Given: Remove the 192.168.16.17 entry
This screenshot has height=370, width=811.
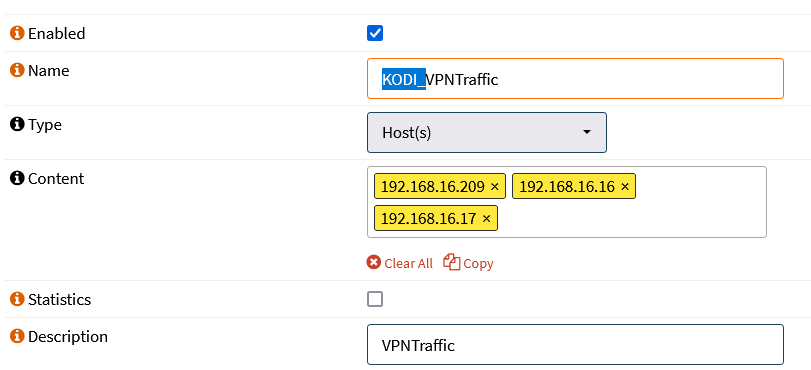Looking at the screenshot, I should click(486, 218).
